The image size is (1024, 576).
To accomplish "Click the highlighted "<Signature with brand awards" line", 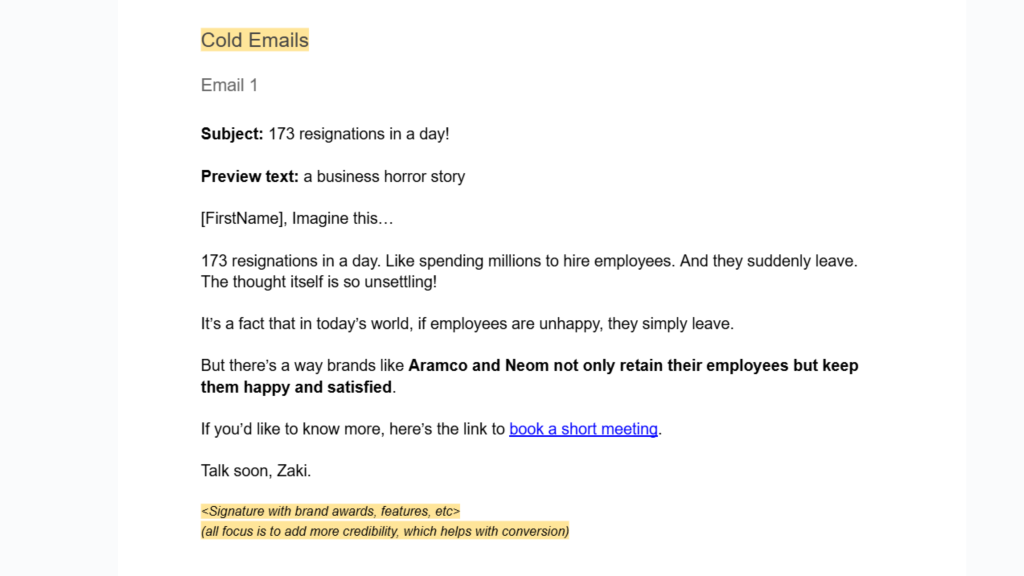I will 330,511.
